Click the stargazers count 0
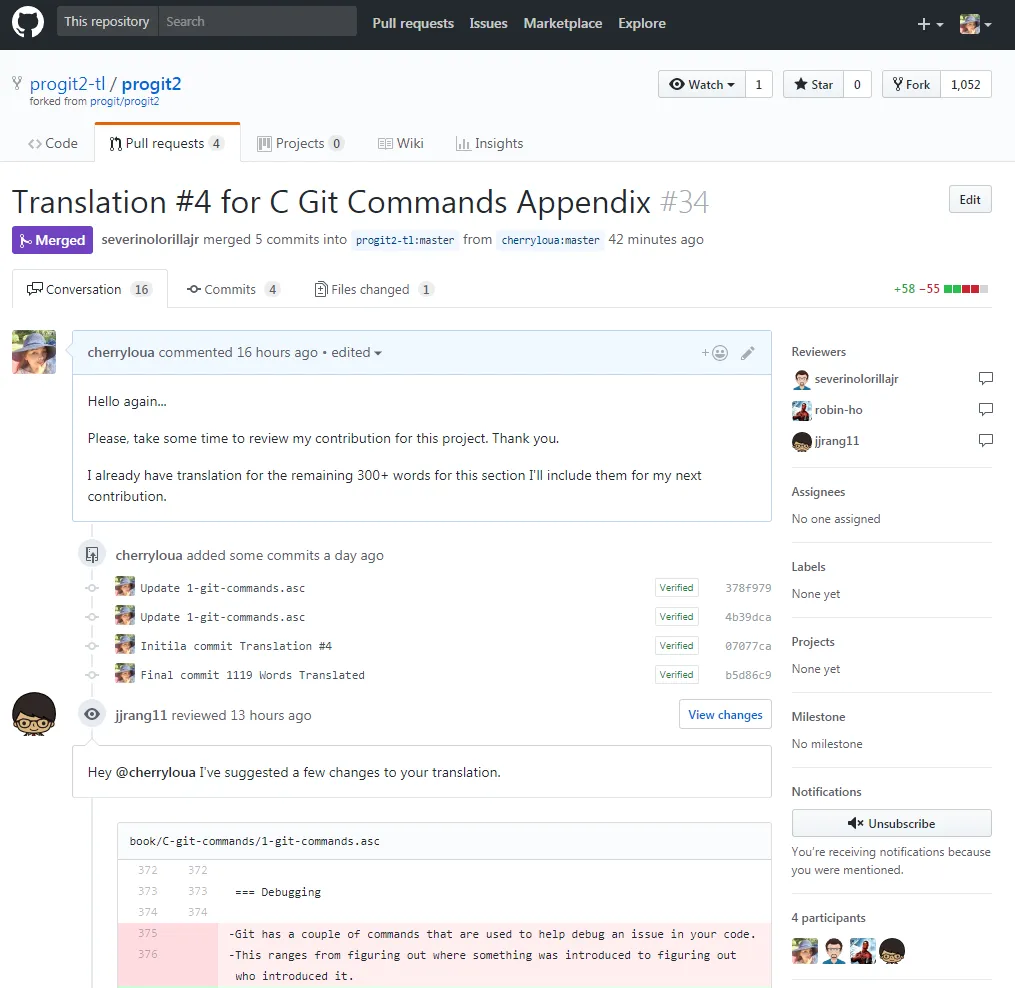The width and height of the screenshot is (1015, 988). point(857,84)
